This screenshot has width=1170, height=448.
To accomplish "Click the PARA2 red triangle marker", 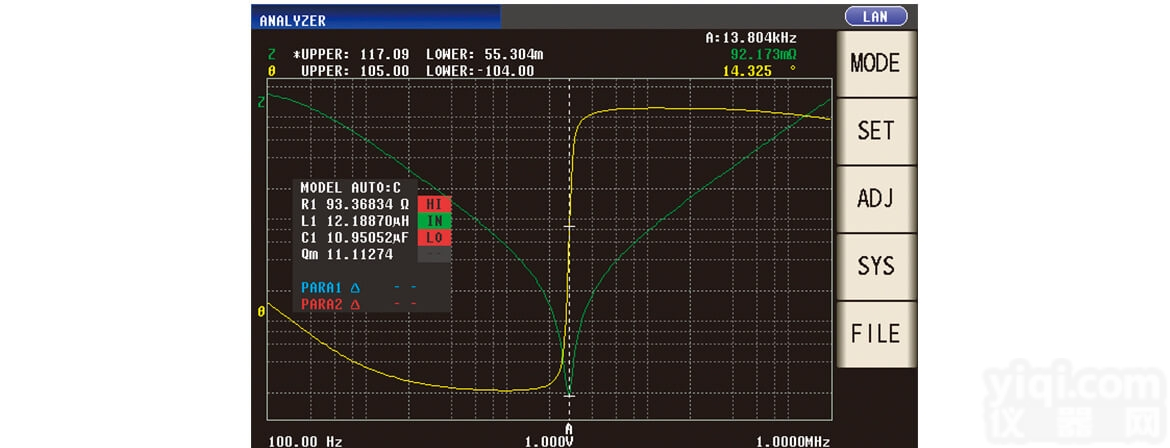I will (355, 304).
